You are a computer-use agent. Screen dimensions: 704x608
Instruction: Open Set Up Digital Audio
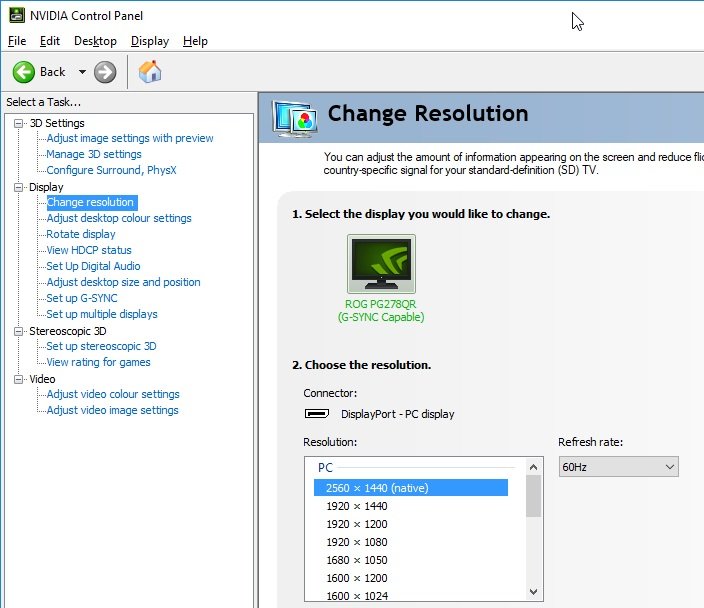[93, 266]
